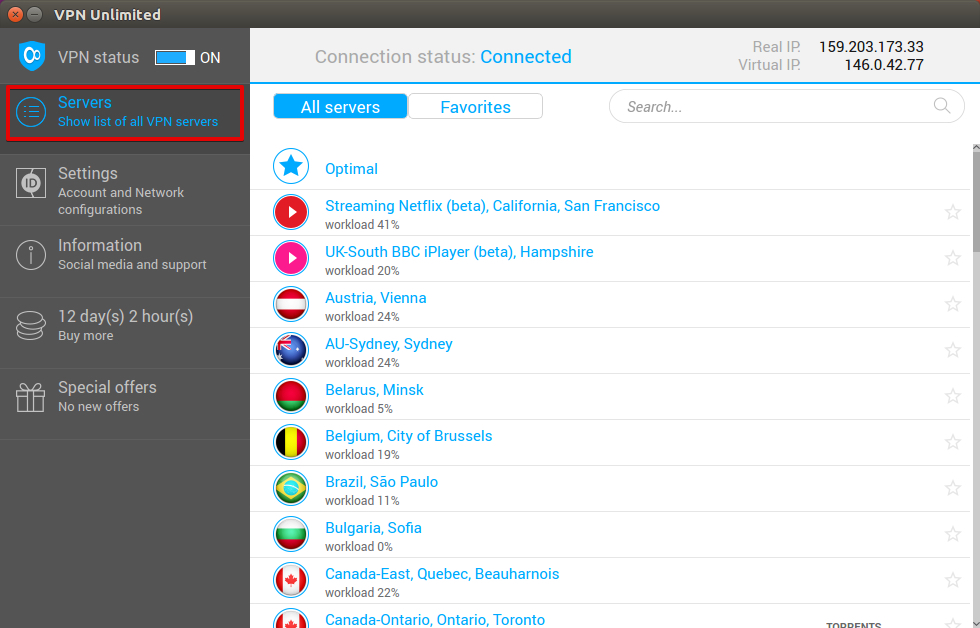Click the Australia flag icon

[x=291, y=350]
